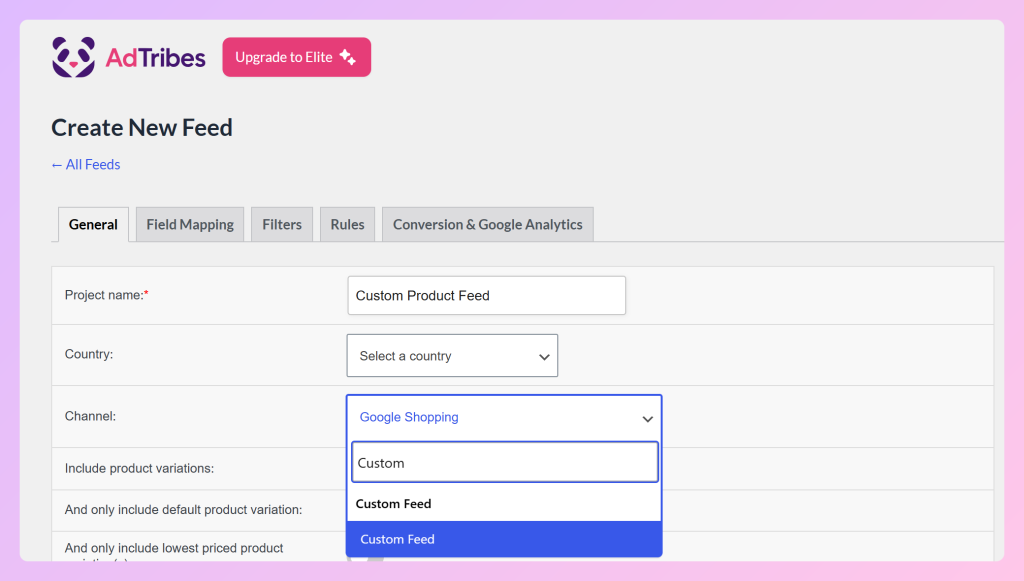The width and height of the screenshot is (1024, 581).
Task: Open the Field Mapping tab
Action: [x=190, y=225]
